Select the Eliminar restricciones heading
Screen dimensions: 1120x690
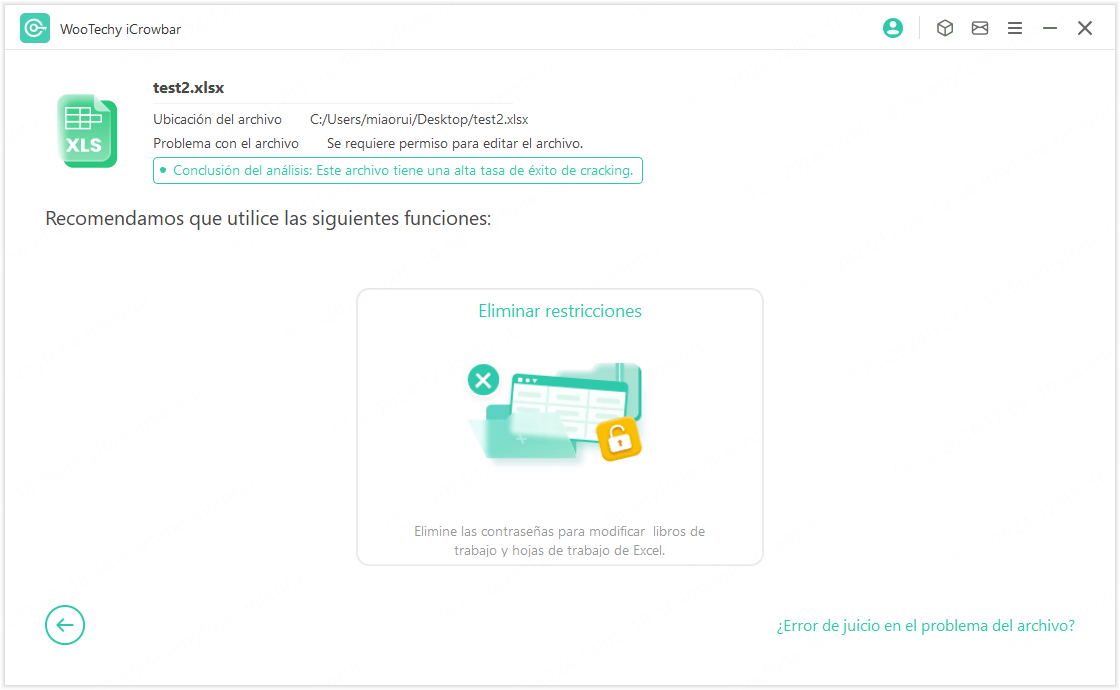(560, 311)
